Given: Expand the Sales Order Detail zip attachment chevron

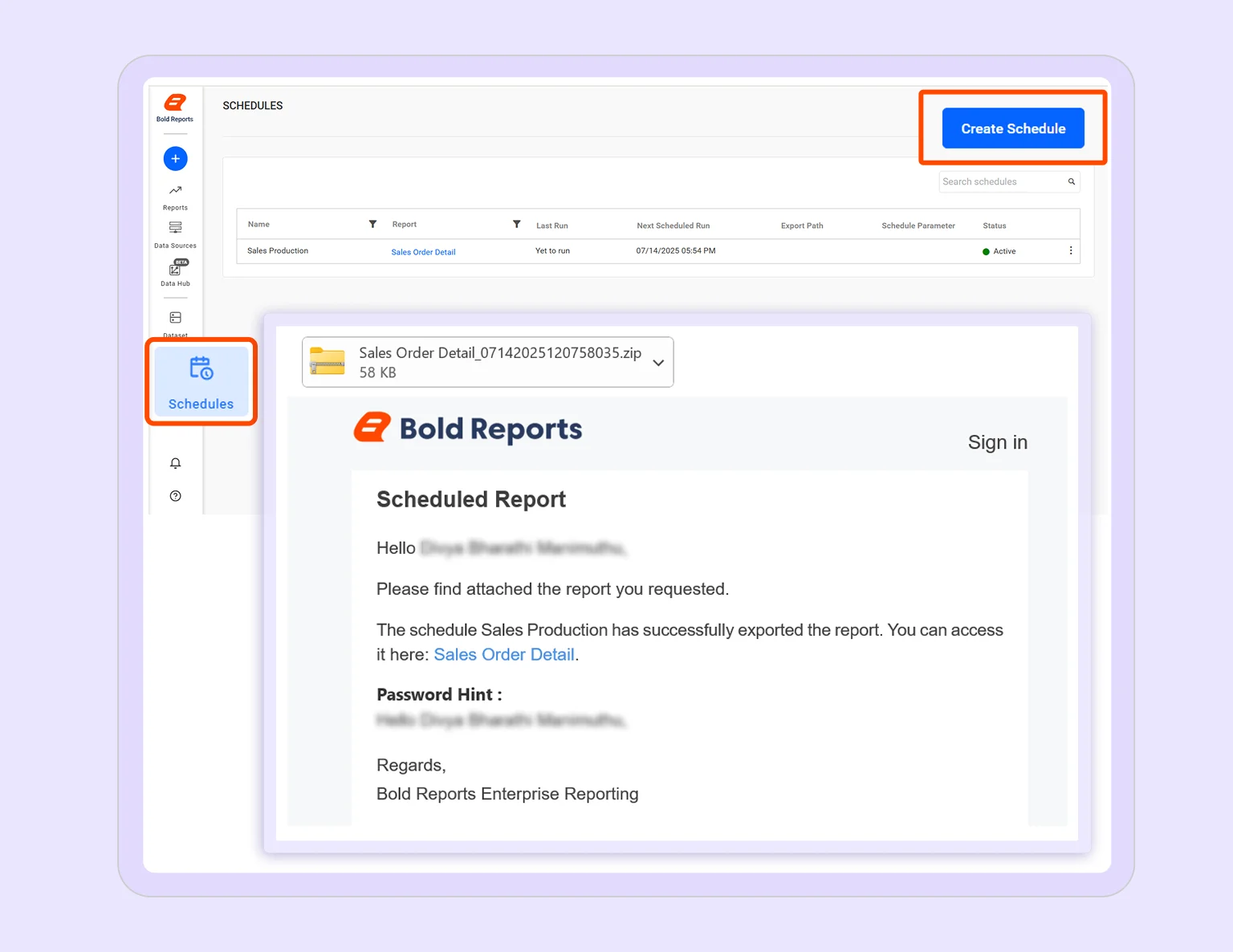Looking at the screenshot, I should point(657,362).
